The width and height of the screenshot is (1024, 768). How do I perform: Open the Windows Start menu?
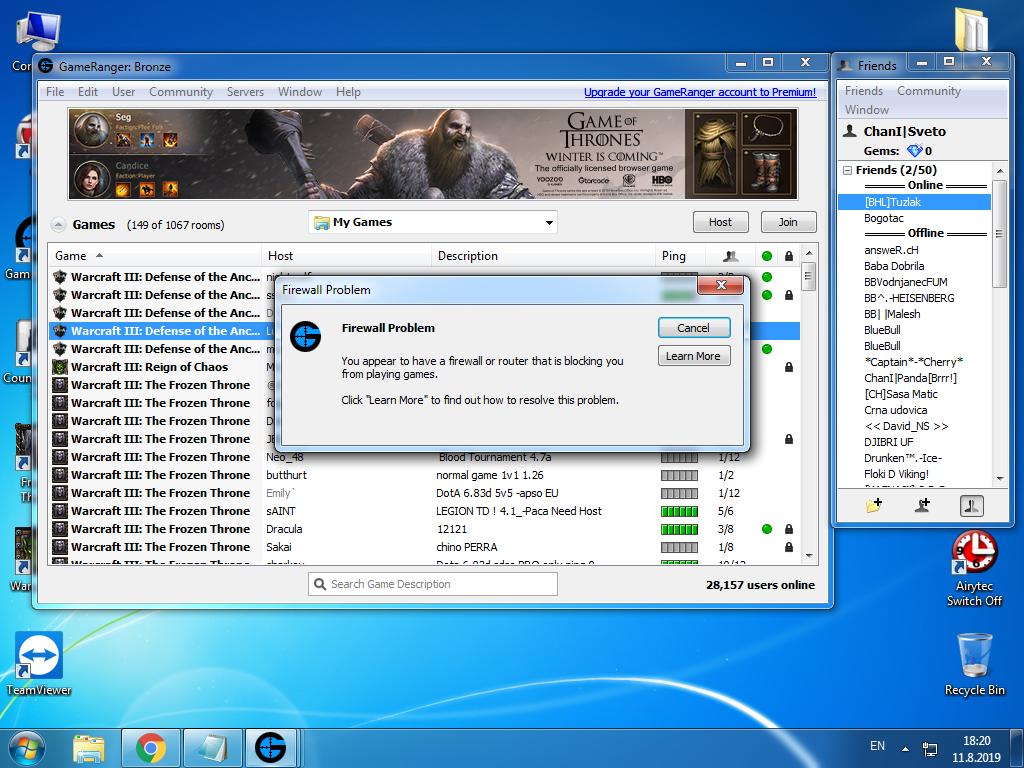[x=25, y=748]
